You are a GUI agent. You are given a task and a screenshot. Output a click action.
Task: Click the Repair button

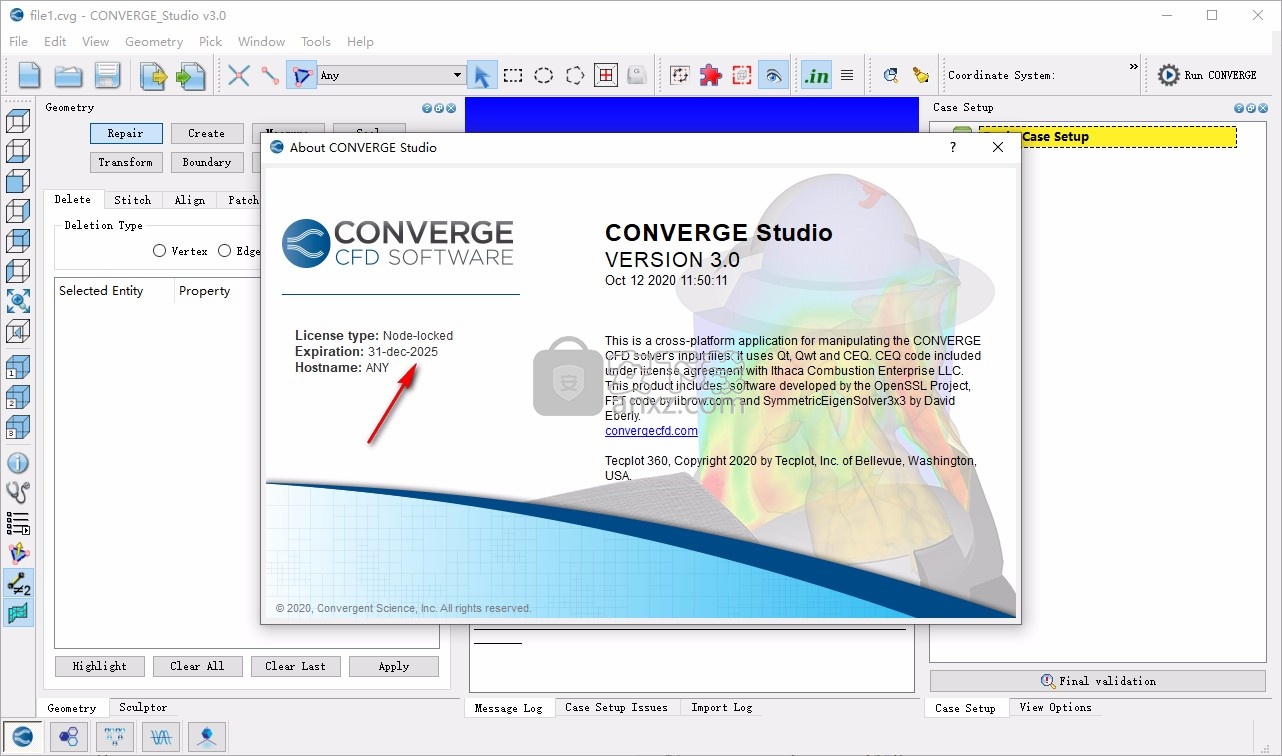[125, 133]
